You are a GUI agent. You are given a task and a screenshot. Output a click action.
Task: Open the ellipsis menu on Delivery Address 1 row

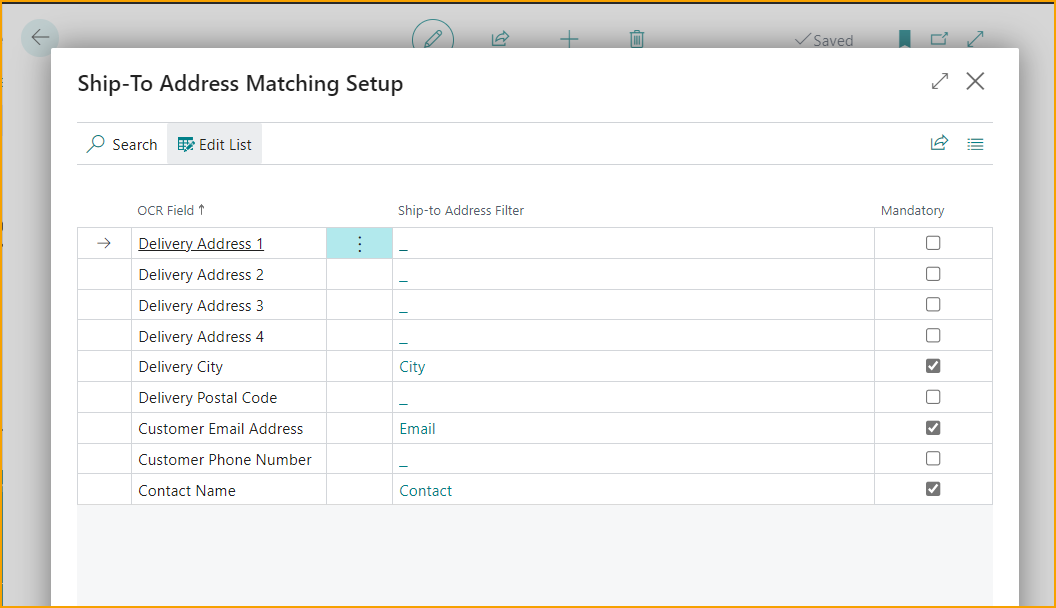359,242
